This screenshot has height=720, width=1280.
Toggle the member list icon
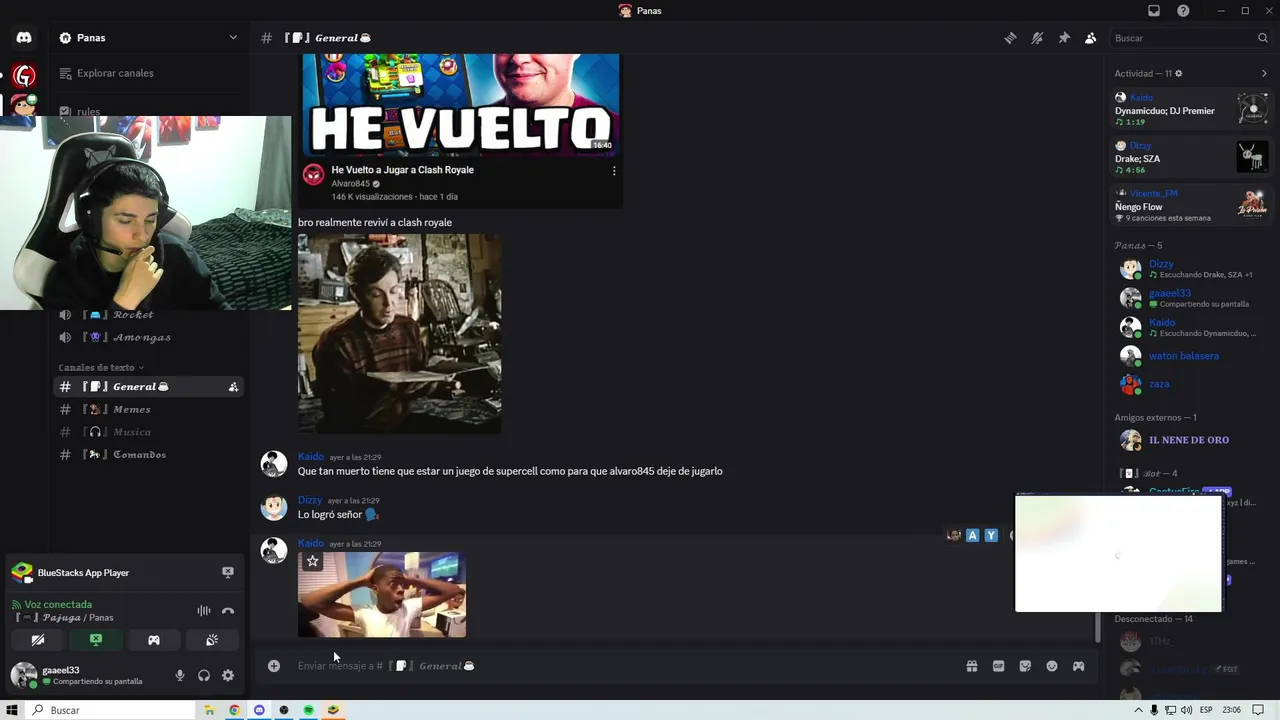[x=1090, y=38]
